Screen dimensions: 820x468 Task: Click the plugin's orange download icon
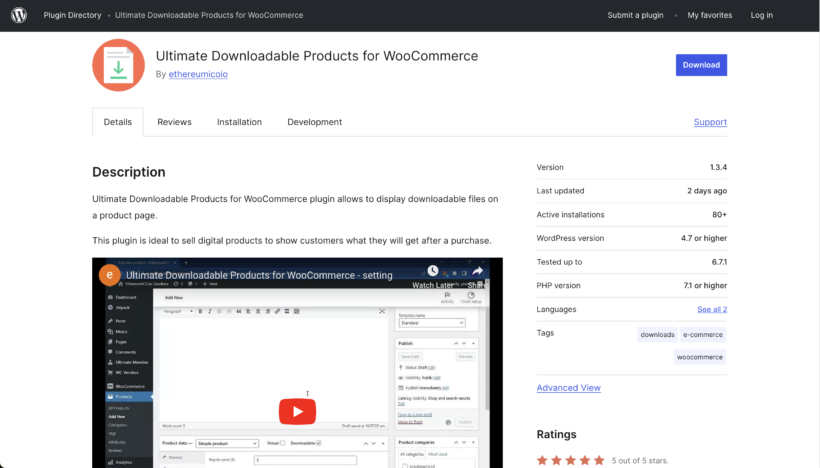119,65
